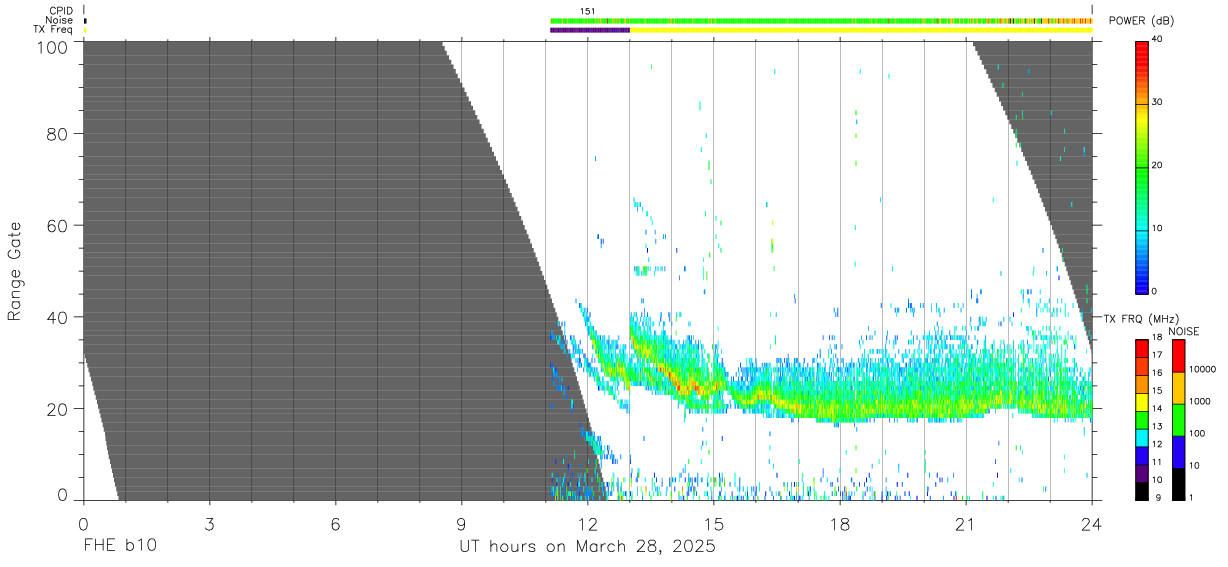Click the 15 tick on the UT hours axis
1228x567 pixels.
pos(714,524)
